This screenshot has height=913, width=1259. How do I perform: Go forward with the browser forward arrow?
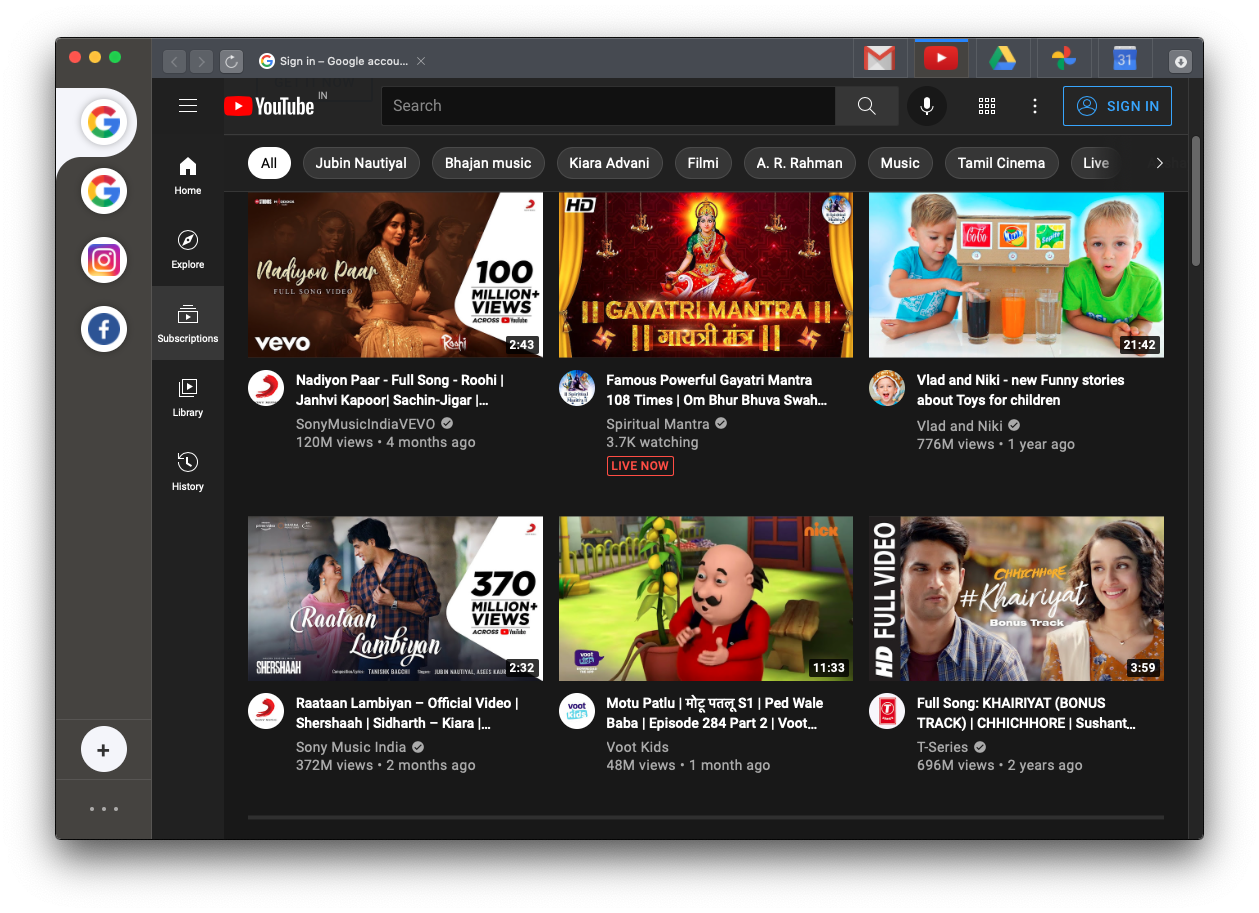click(x=202, y=62)
